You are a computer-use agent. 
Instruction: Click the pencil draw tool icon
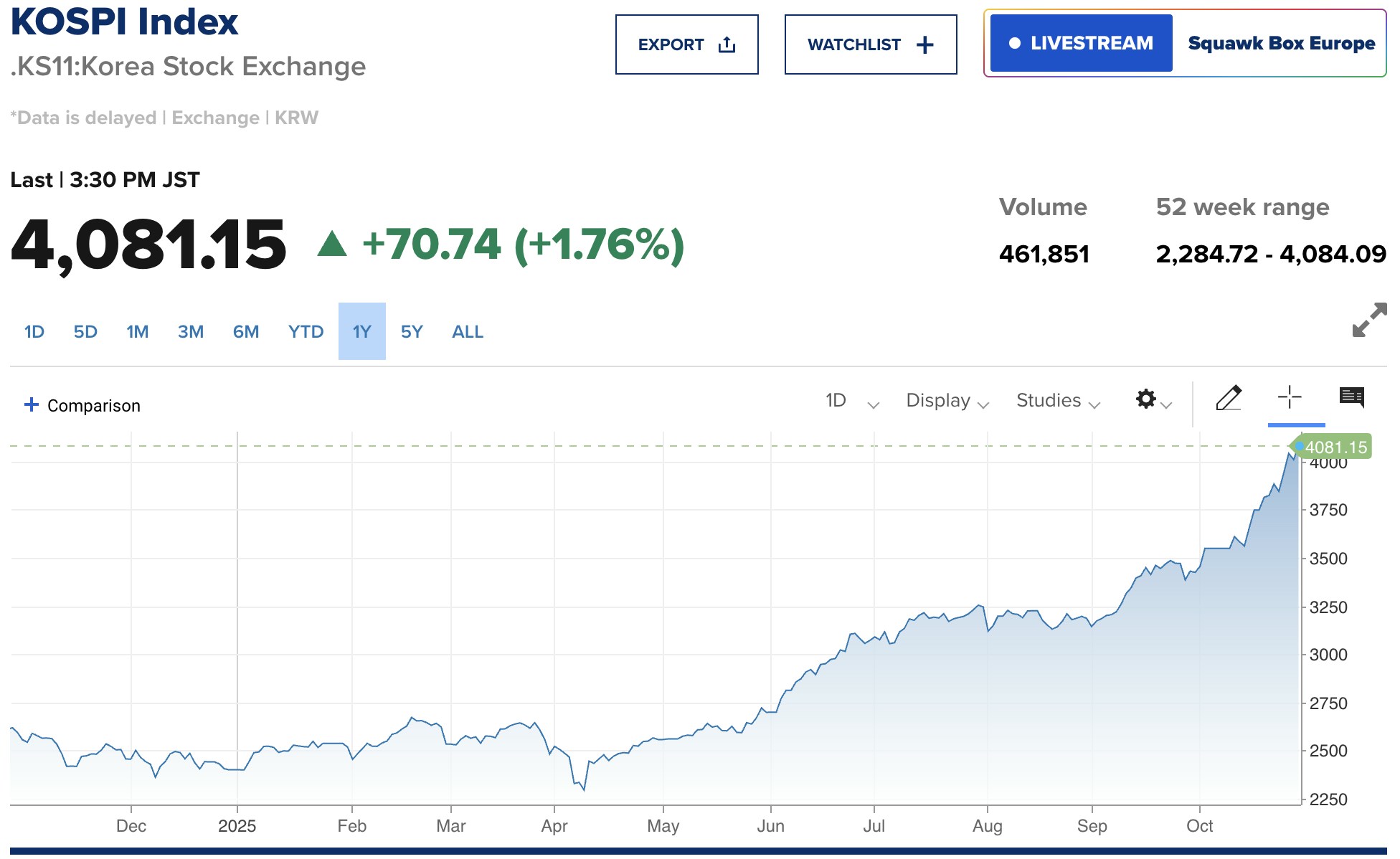coord(1229,398)
